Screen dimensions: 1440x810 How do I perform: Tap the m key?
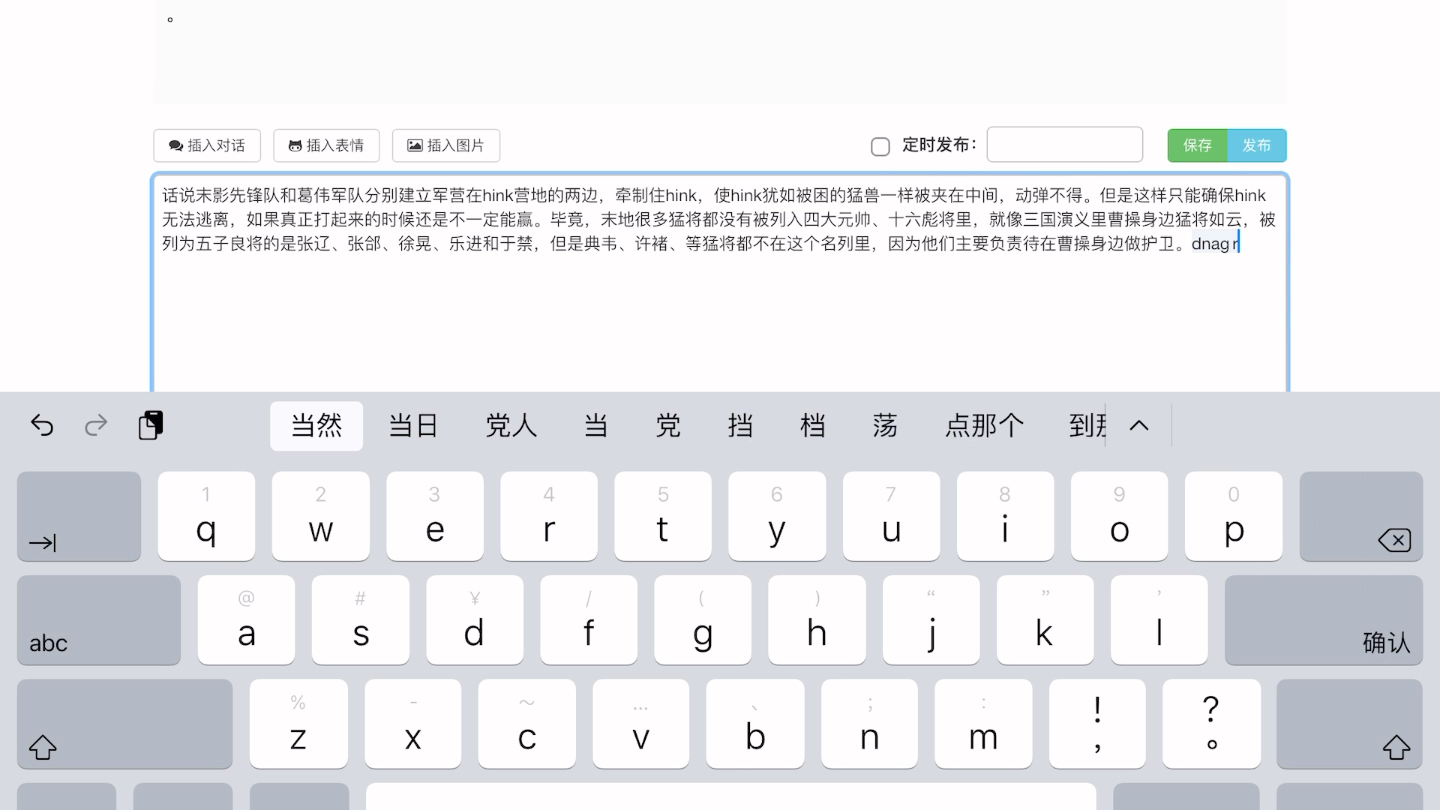pyautogui.click(x=983, y=724)
